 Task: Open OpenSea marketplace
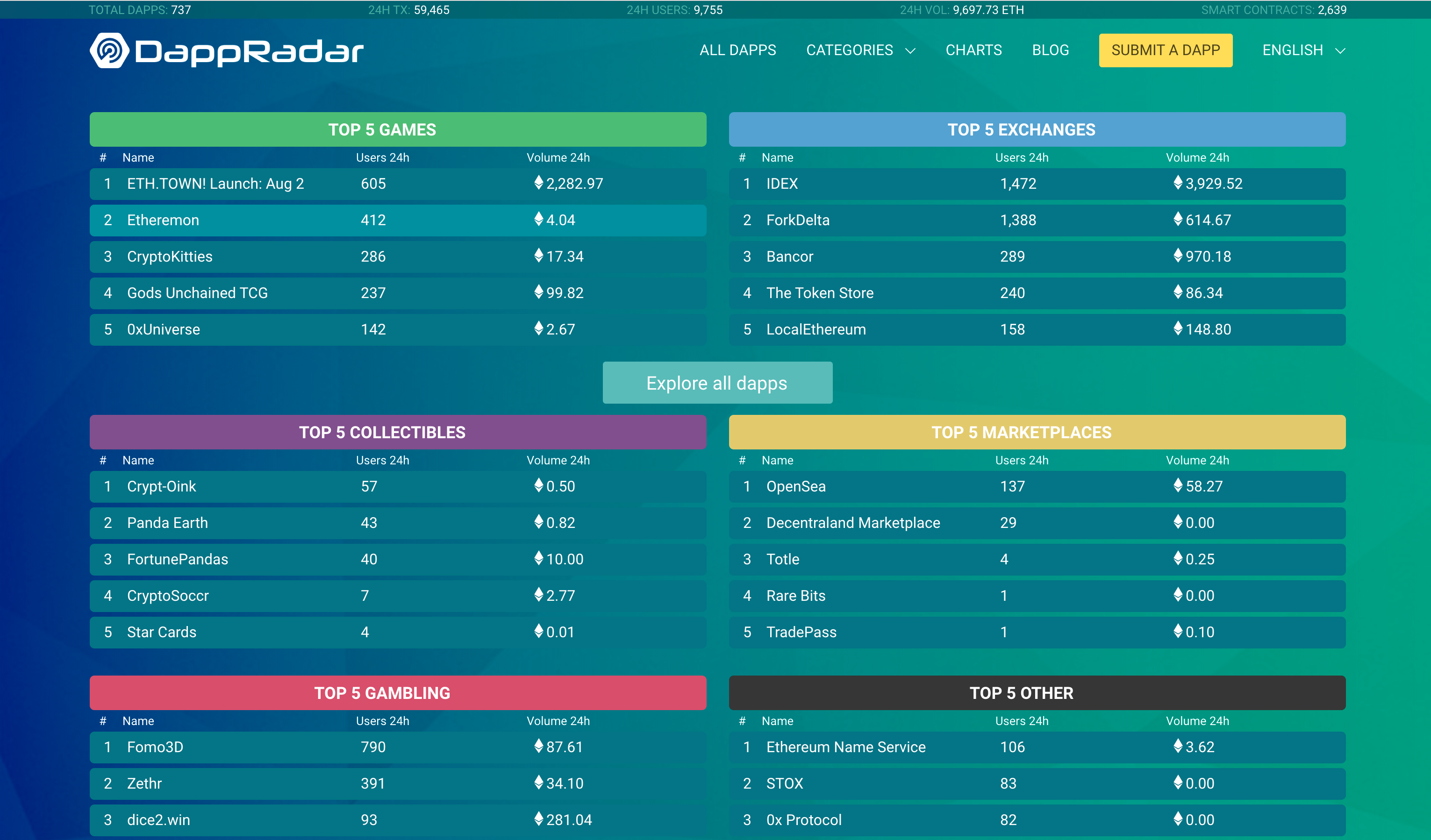pyautogui.click(x=1037, y=486)
